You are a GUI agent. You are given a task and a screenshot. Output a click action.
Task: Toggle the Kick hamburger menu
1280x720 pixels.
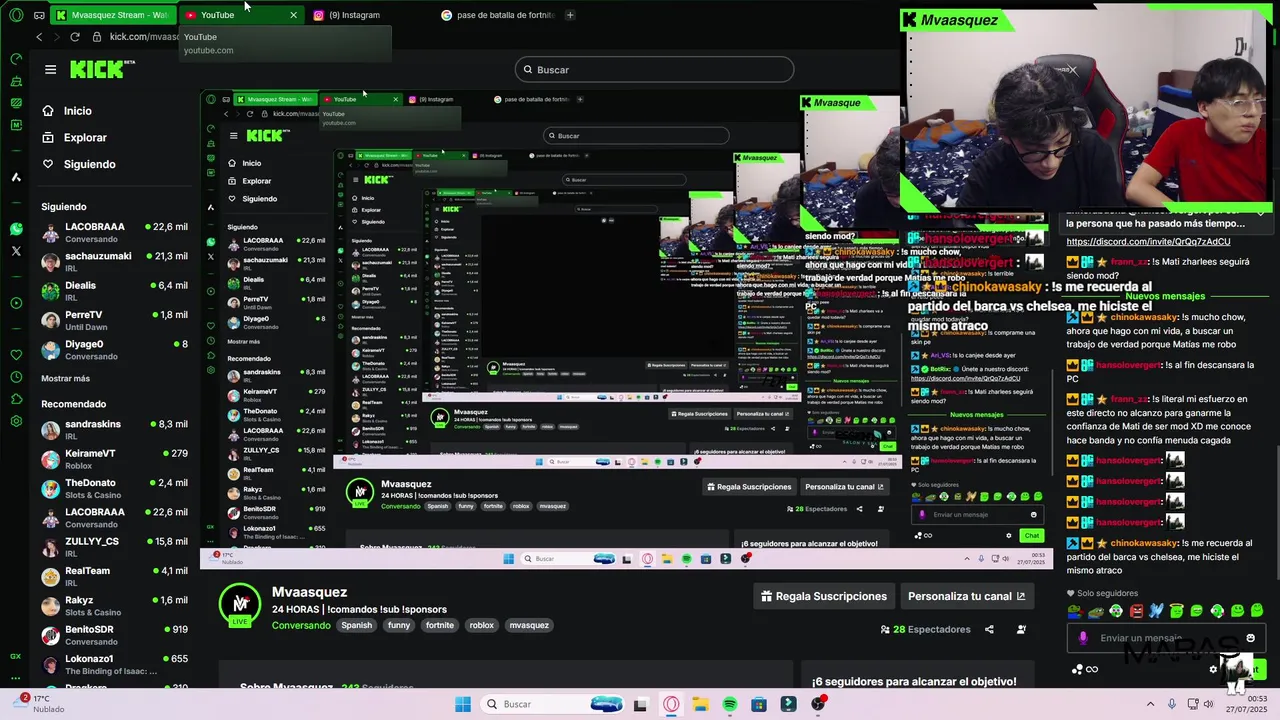50,69
